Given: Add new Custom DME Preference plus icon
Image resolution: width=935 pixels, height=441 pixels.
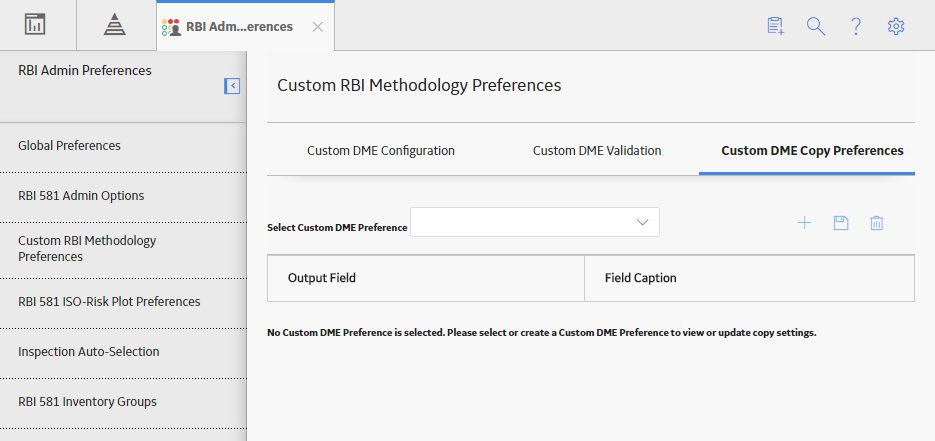Looking at the screenshot, I should click(805, 223).
